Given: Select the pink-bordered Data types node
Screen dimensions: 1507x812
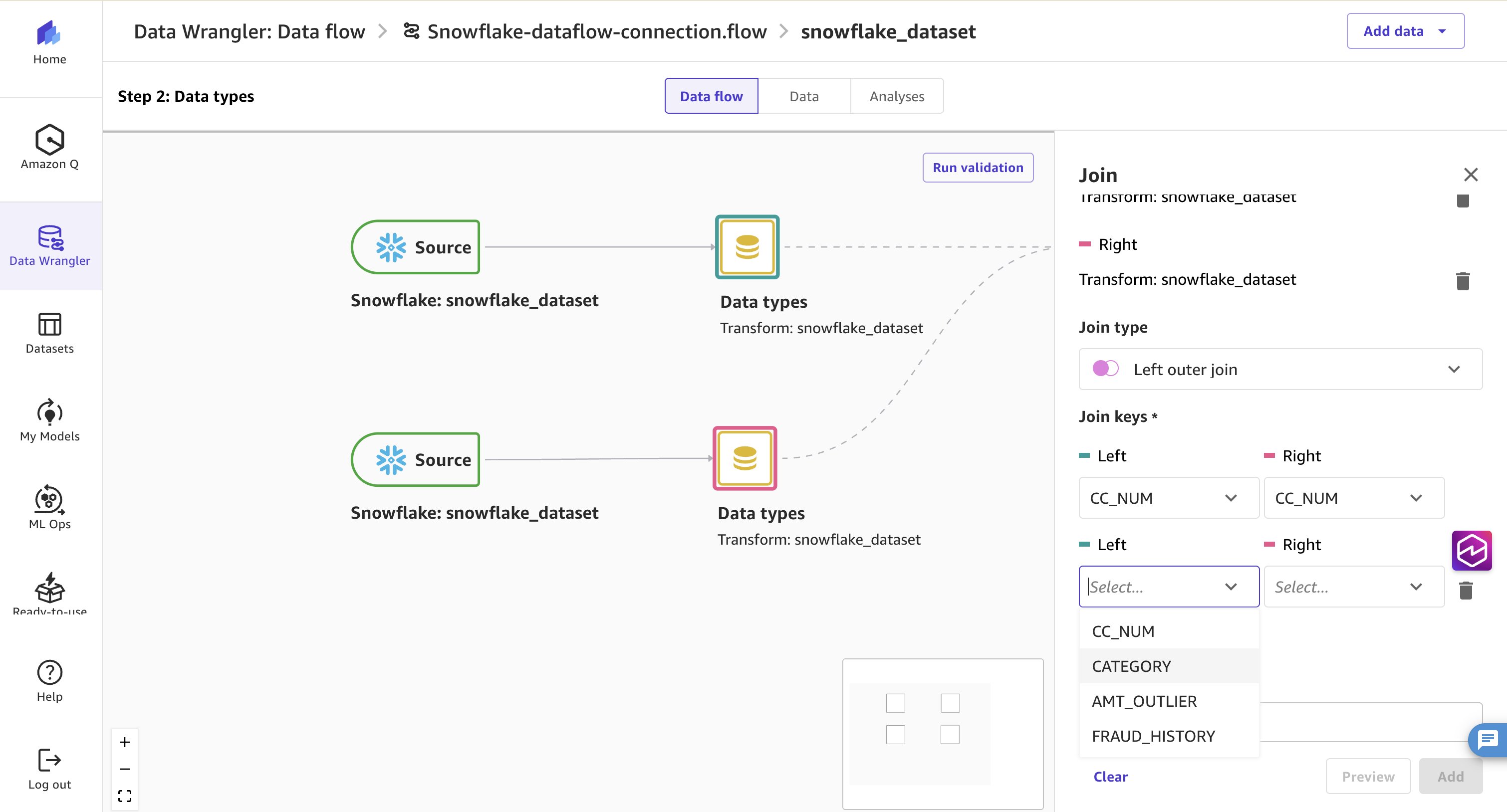Looking at the screenshot, I should click(745, 458).
